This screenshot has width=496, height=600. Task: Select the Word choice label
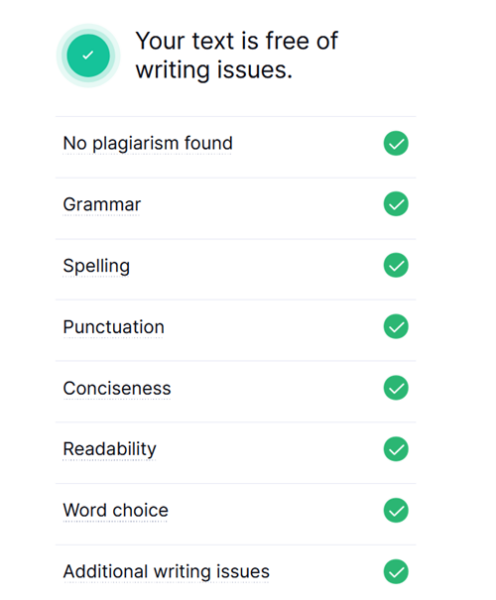point(116,510)
